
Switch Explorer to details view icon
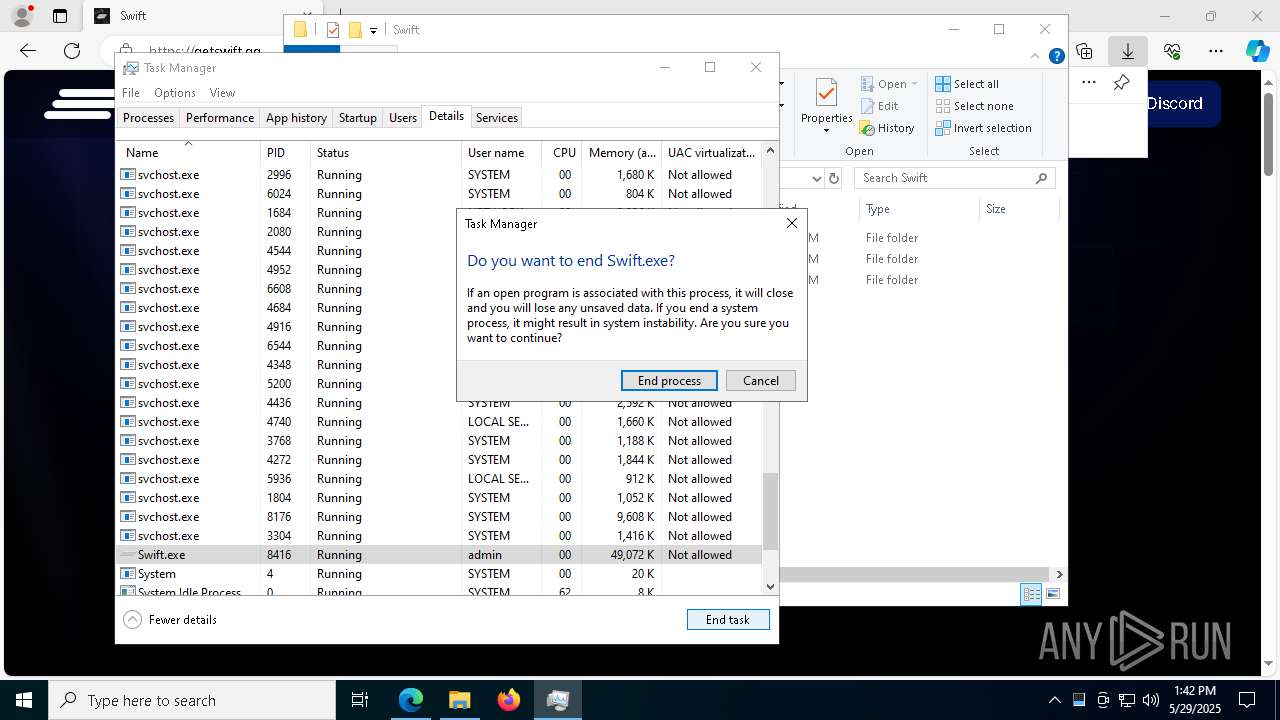pos(1031,594)
